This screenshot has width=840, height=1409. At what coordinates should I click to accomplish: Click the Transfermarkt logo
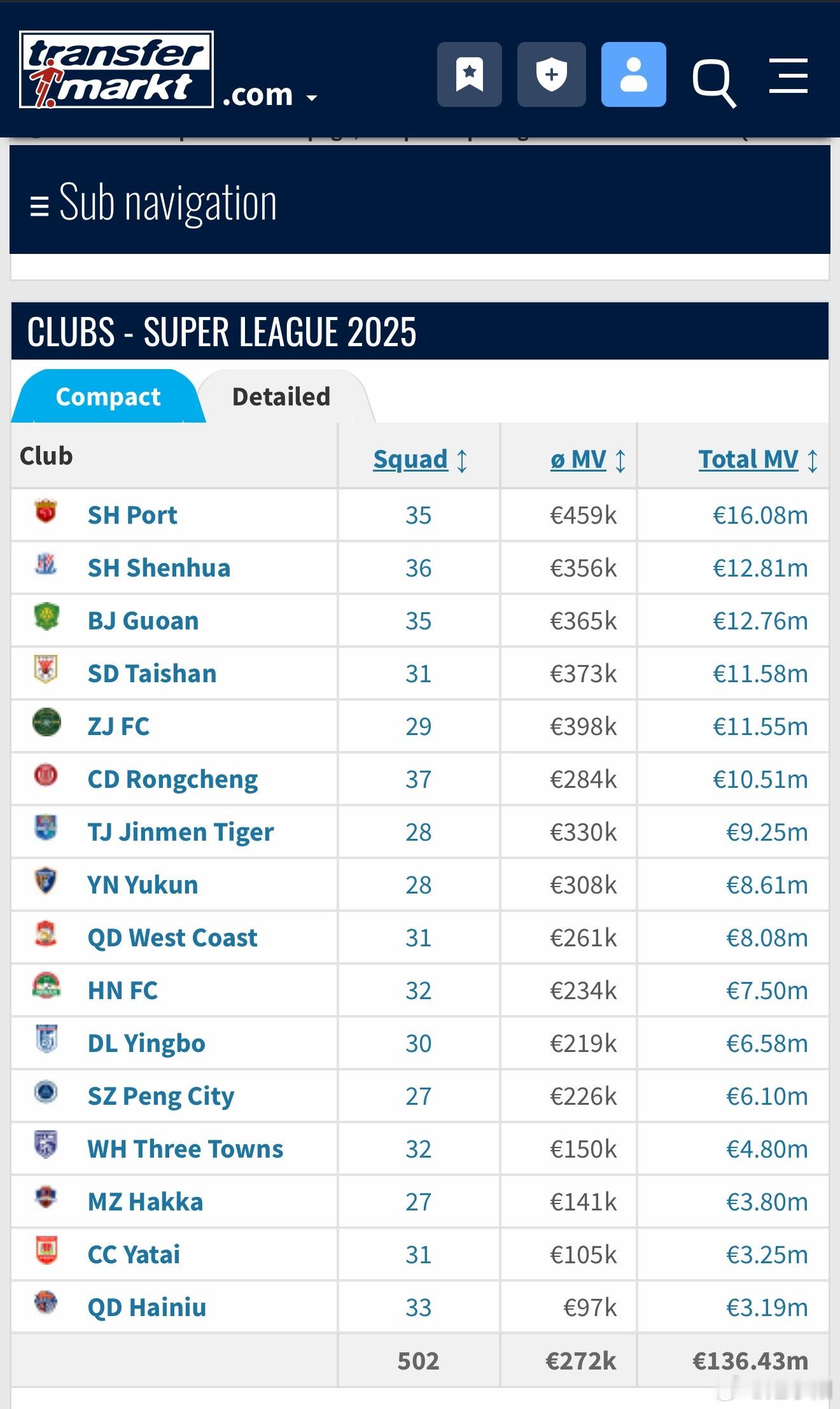[x=116, y=69]
